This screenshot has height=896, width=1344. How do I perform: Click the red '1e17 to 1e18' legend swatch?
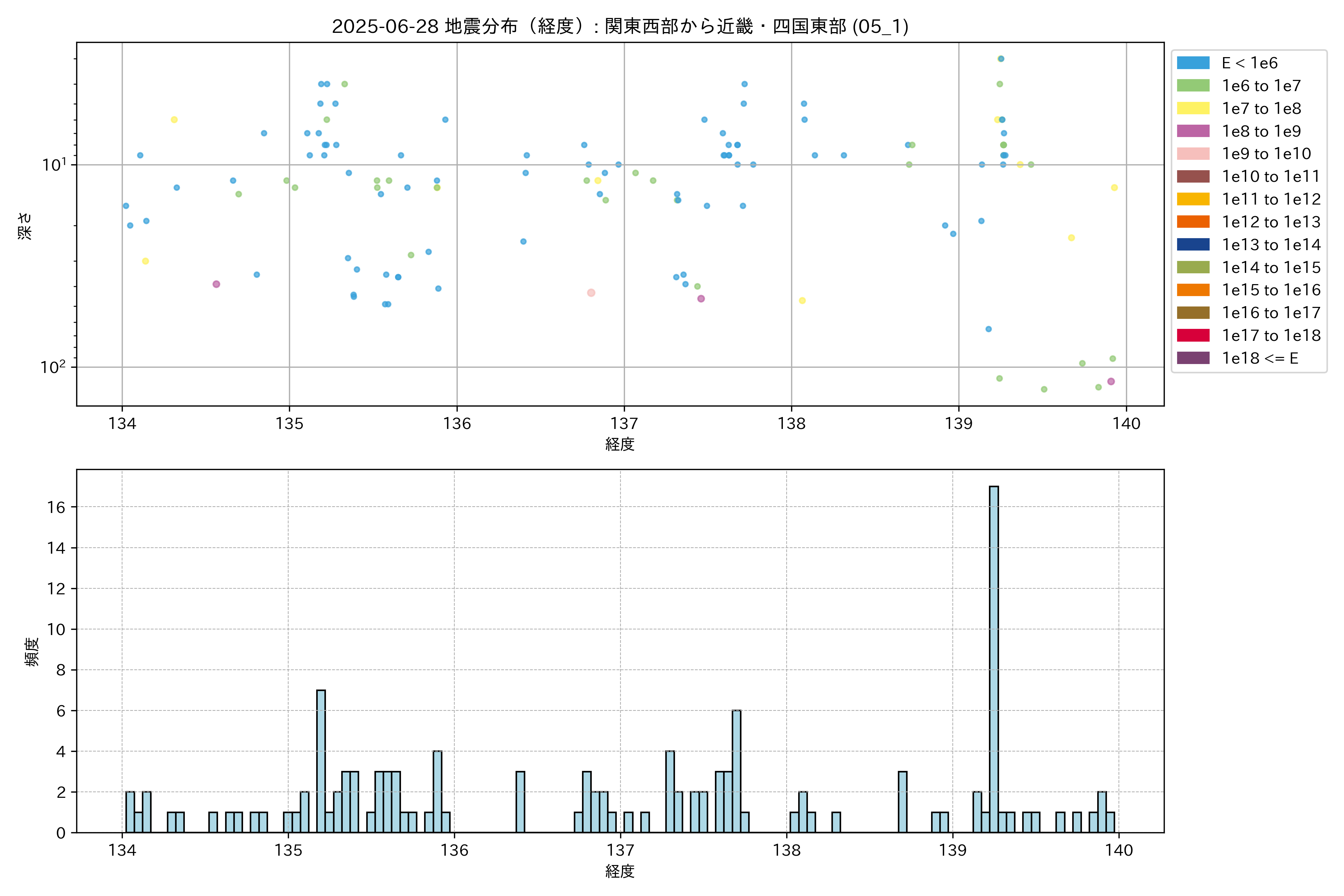pos(1192,335)
